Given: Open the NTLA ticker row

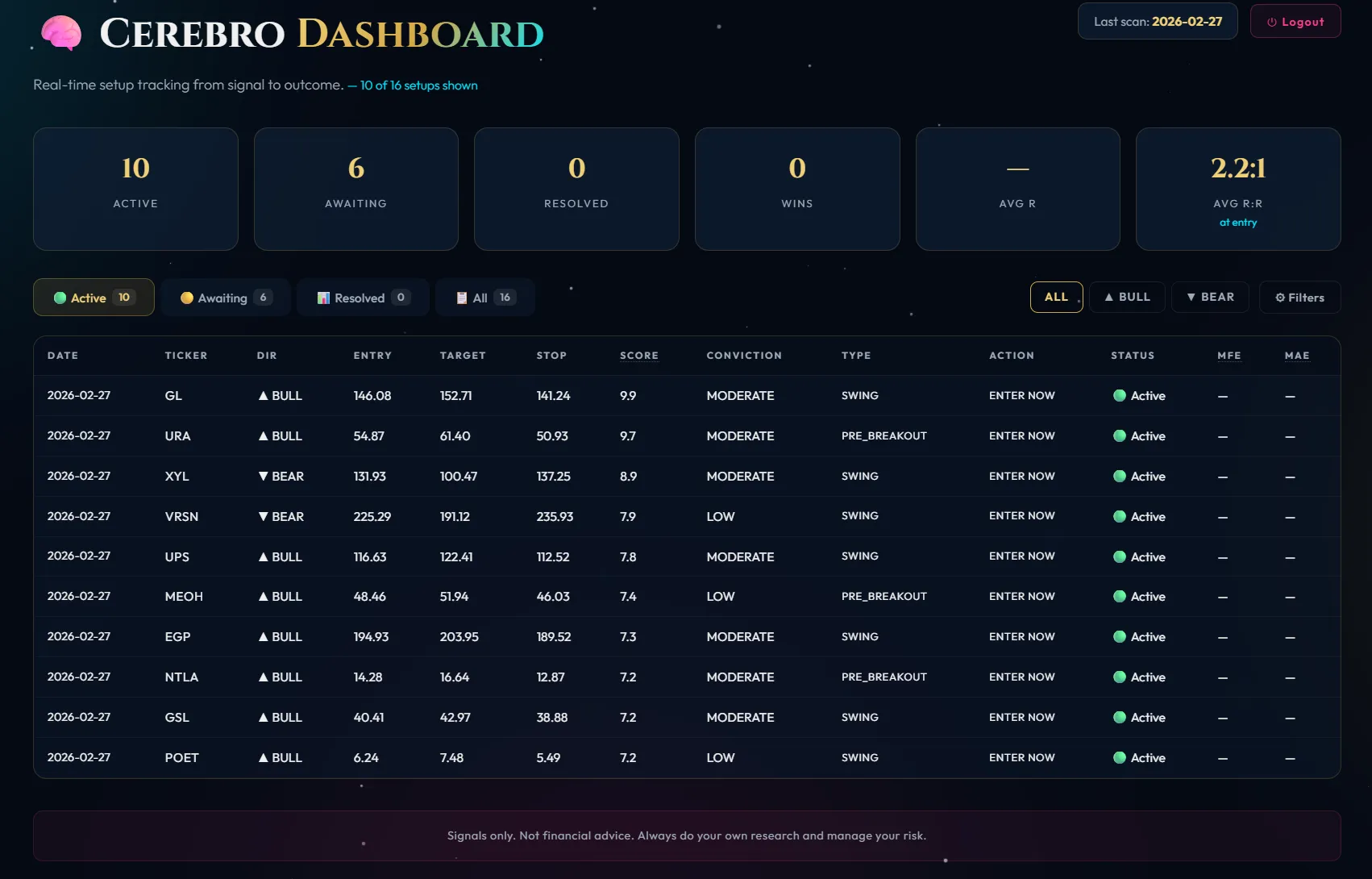Looking at the screenshot, I should 687,677.
